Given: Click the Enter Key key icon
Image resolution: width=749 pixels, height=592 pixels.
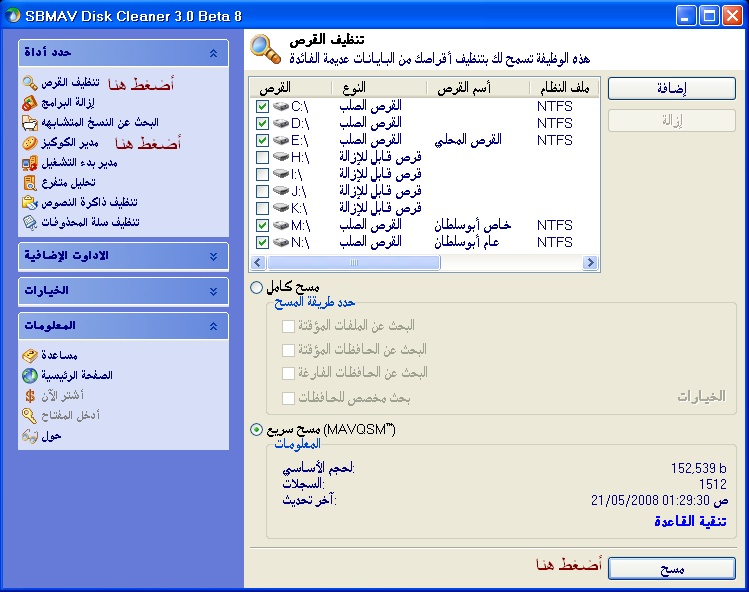Looking at the screenshot, I should [30, 416].
